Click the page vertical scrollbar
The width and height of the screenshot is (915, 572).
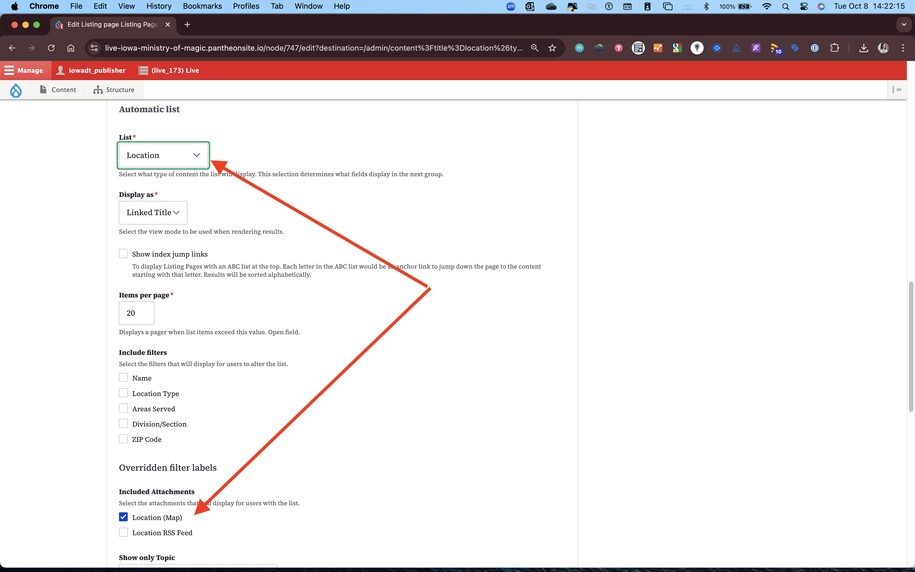click(x=911, y=347)
